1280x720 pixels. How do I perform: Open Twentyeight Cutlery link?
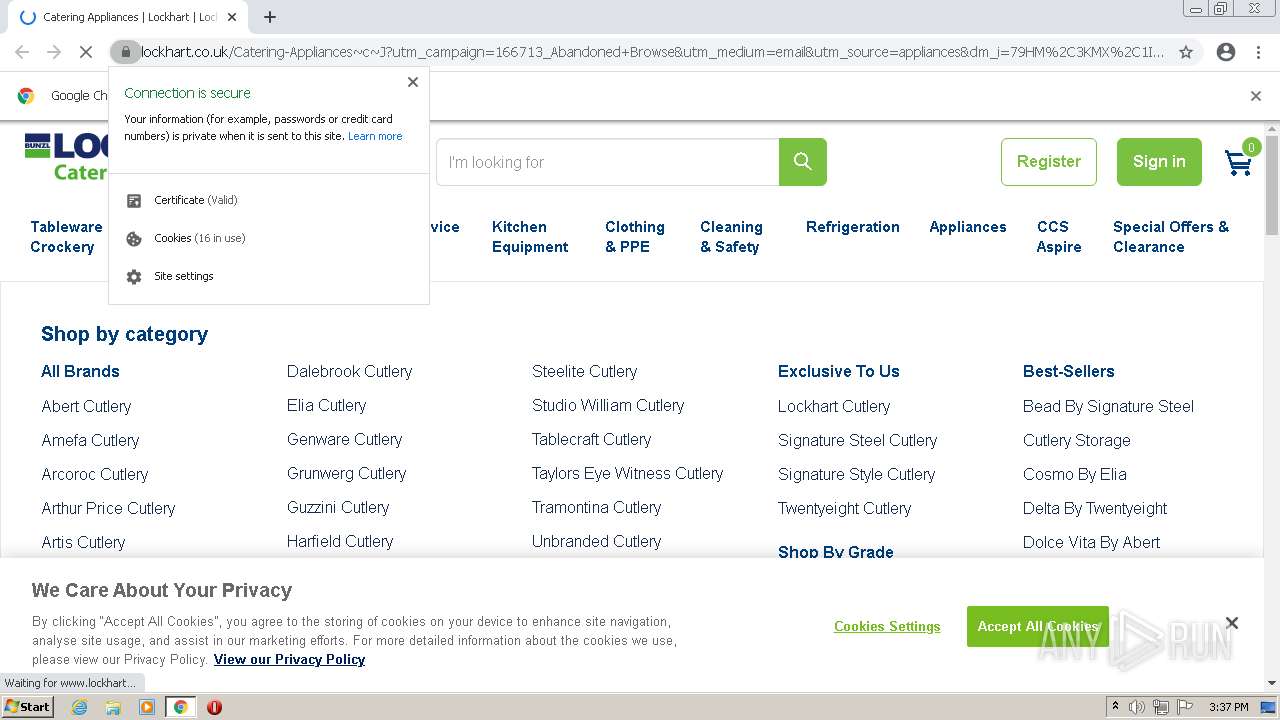(x=845, y=508)
